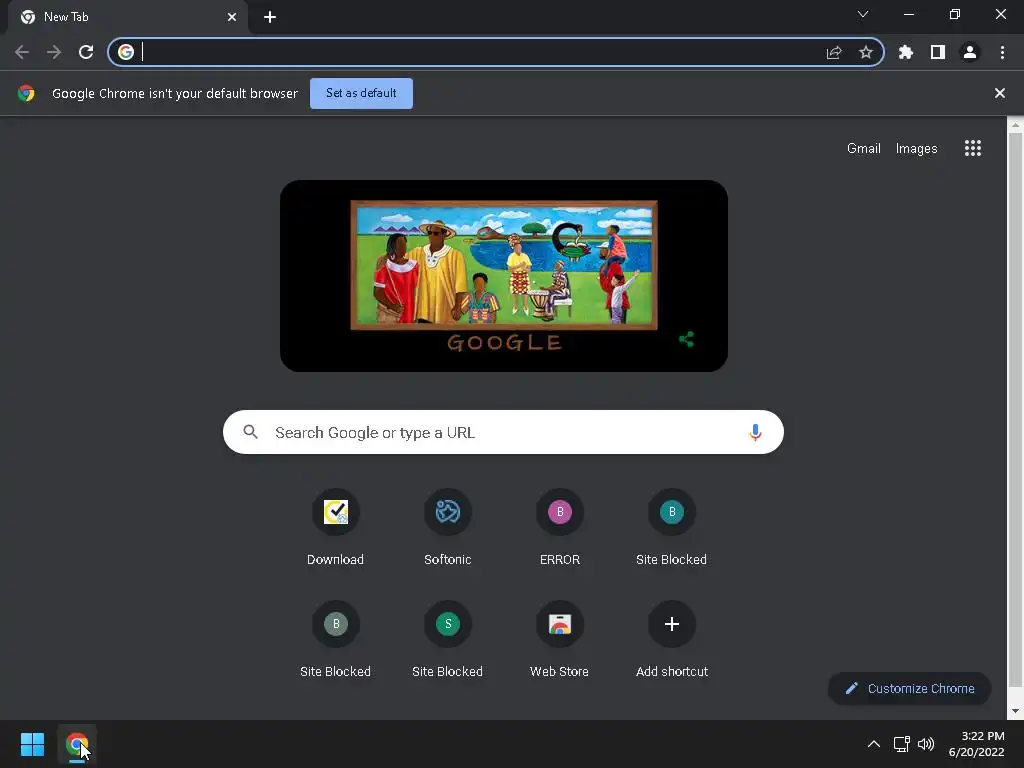Open the Gmail link
Viewport: 1024px width, 768px height.
point(863,148)
